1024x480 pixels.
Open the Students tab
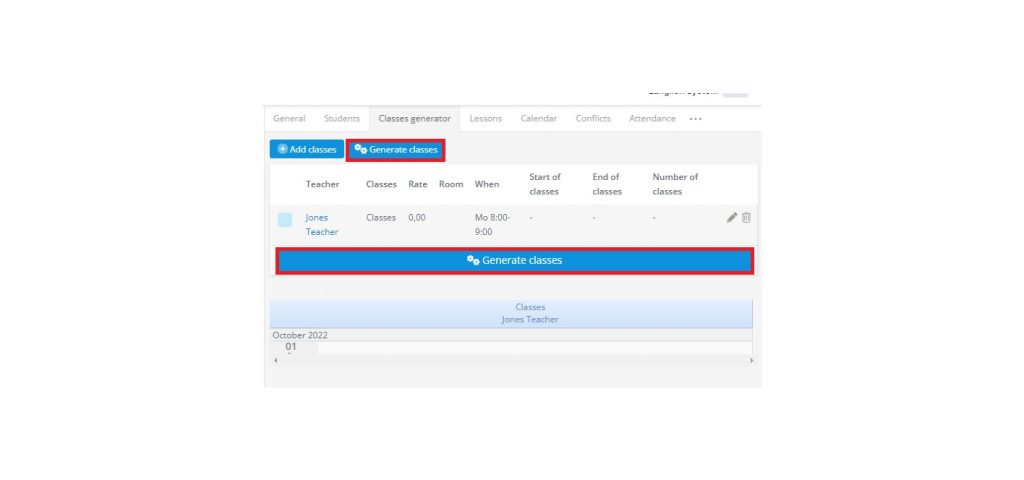341,119
